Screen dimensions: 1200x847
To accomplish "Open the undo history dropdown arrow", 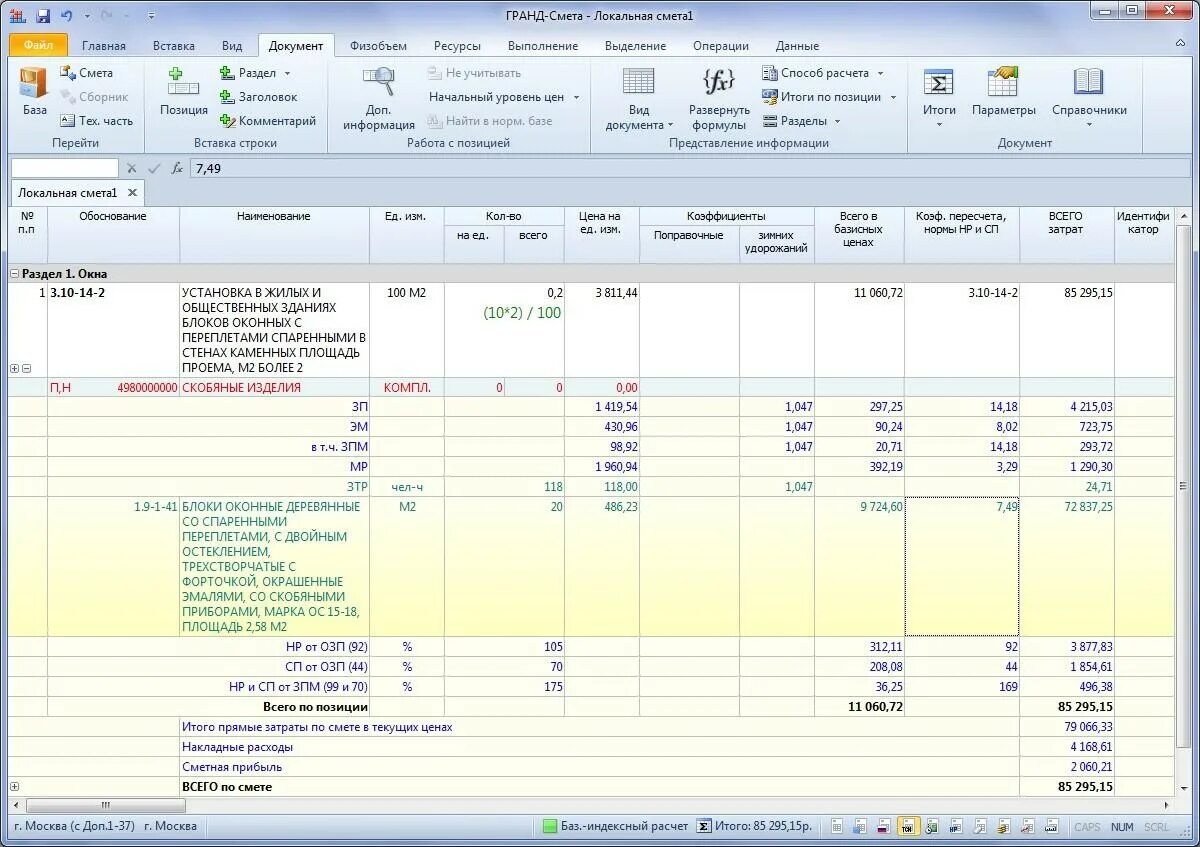I will coord(87,16).
